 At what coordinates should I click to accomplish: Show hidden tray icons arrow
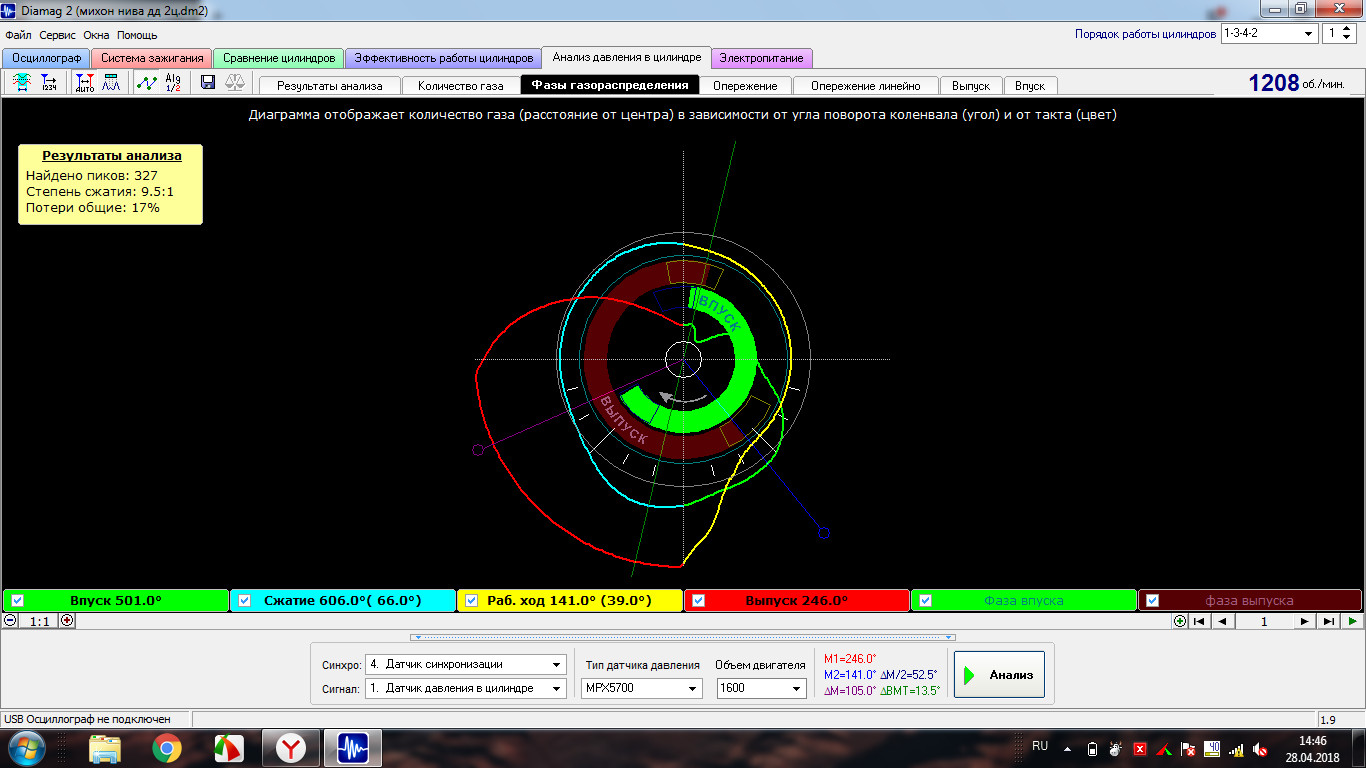pyautogui.click(x=1067, y=748)
